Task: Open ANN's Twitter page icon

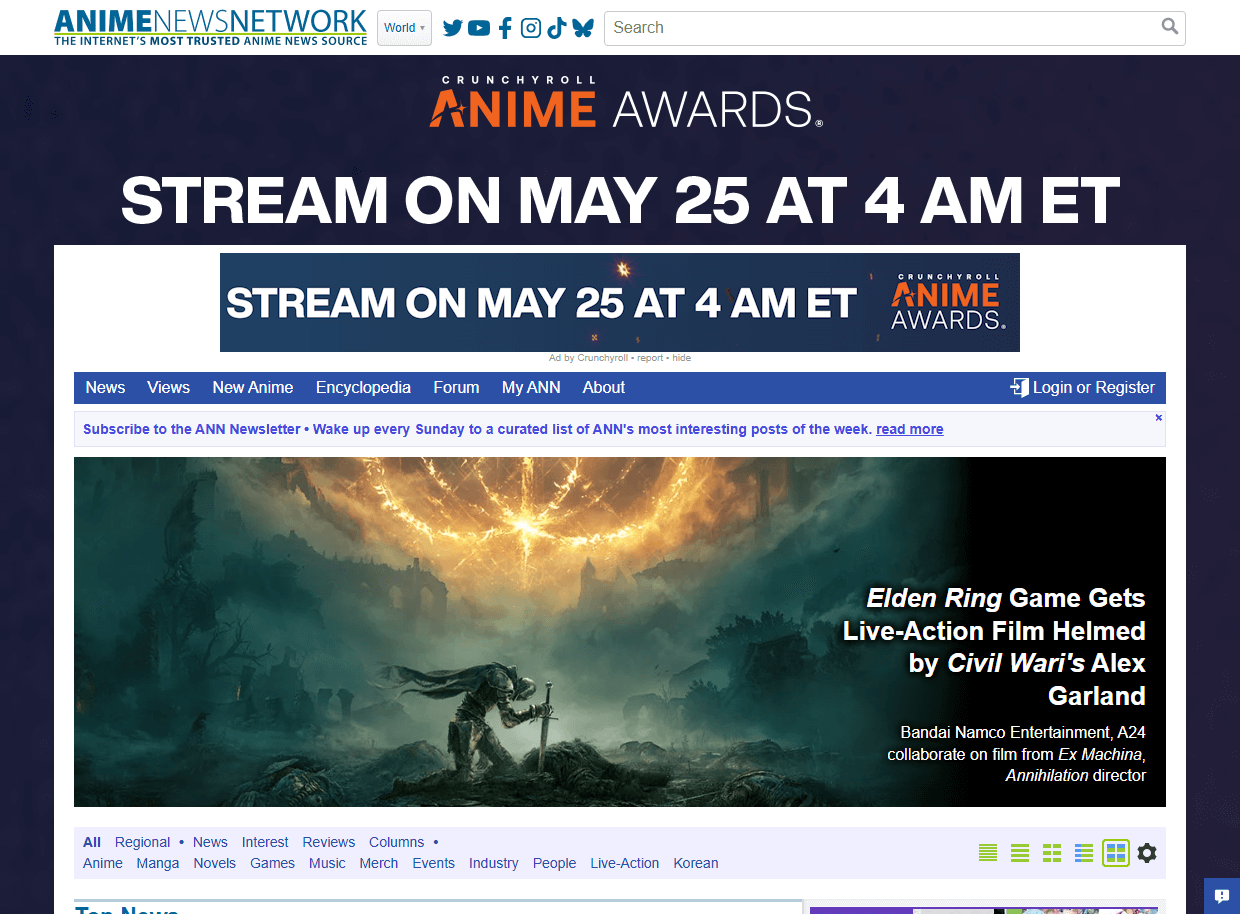Action: coord(453,28)
